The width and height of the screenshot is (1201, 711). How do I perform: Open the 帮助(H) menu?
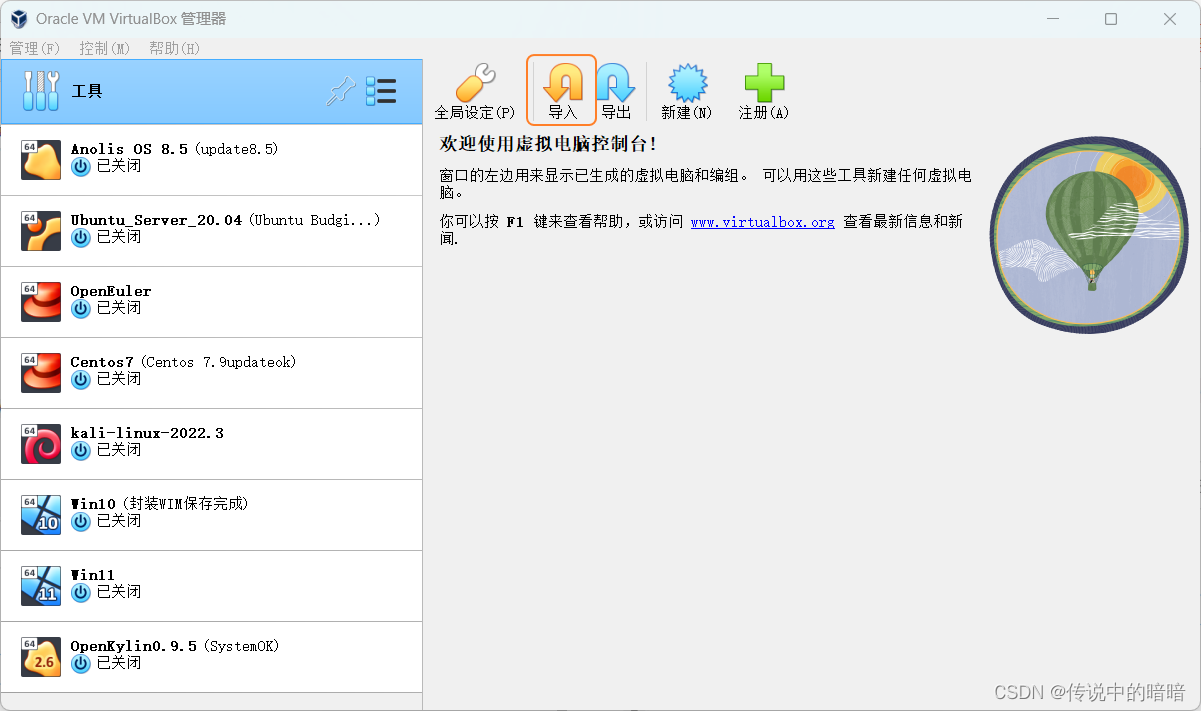click(174, 48)
